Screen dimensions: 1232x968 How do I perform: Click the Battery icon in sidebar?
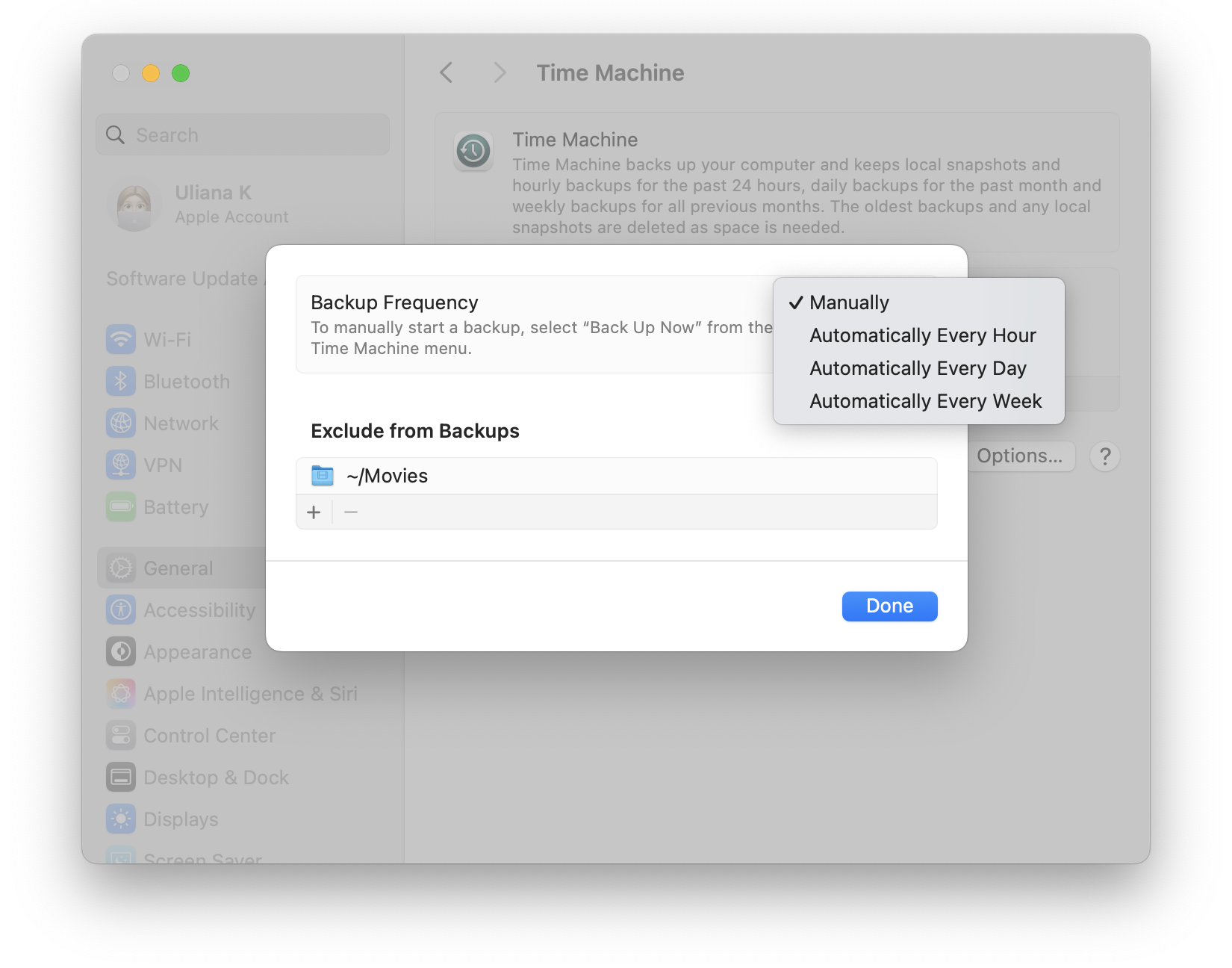click(121, 506)
